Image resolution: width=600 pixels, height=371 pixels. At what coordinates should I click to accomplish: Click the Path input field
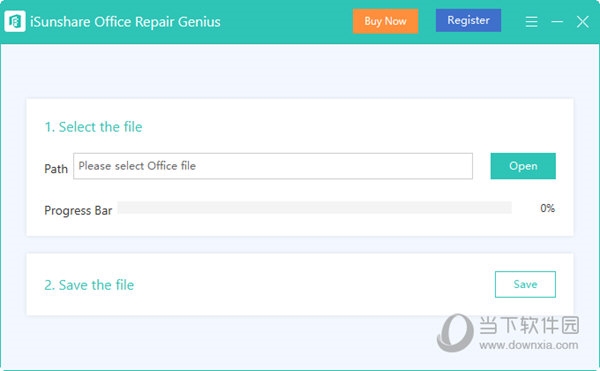(x=273, y=166)
